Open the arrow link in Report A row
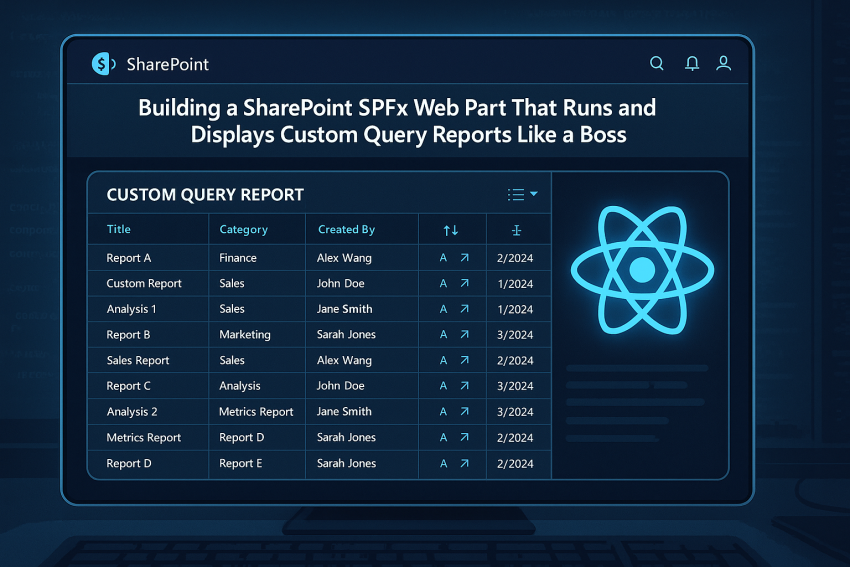Screen dimensions: 850x567 tap(465, 258)
